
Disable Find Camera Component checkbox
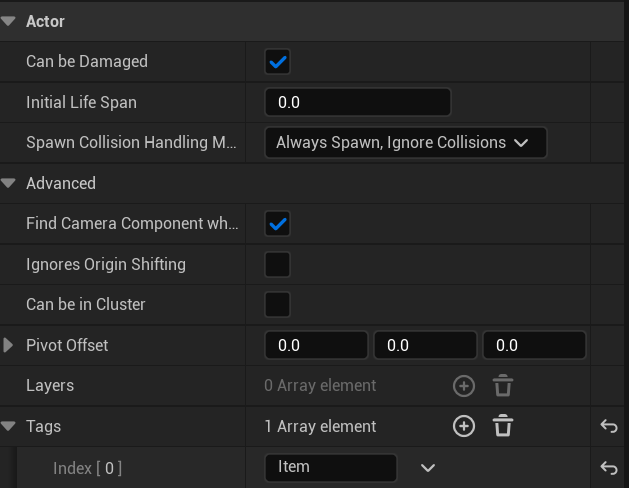click(277, 223)
